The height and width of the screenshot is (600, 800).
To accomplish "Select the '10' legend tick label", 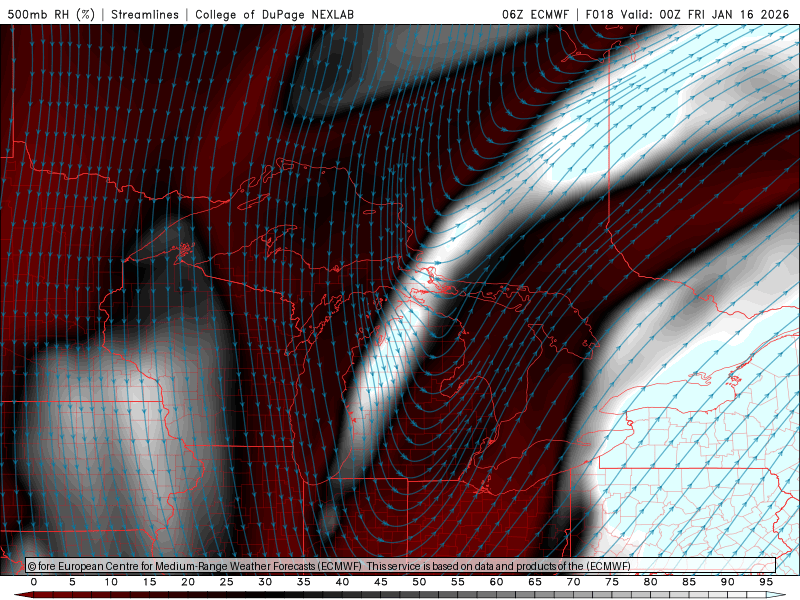I will [111, 582].
